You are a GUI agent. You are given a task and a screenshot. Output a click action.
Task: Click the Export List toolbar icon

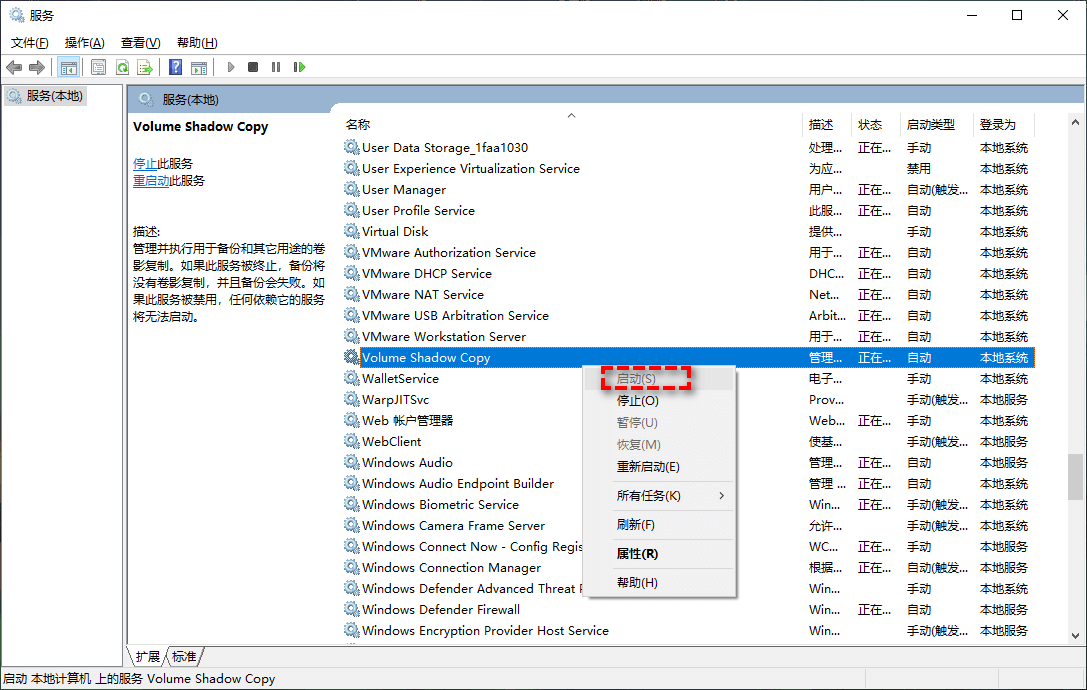(145, 67)
